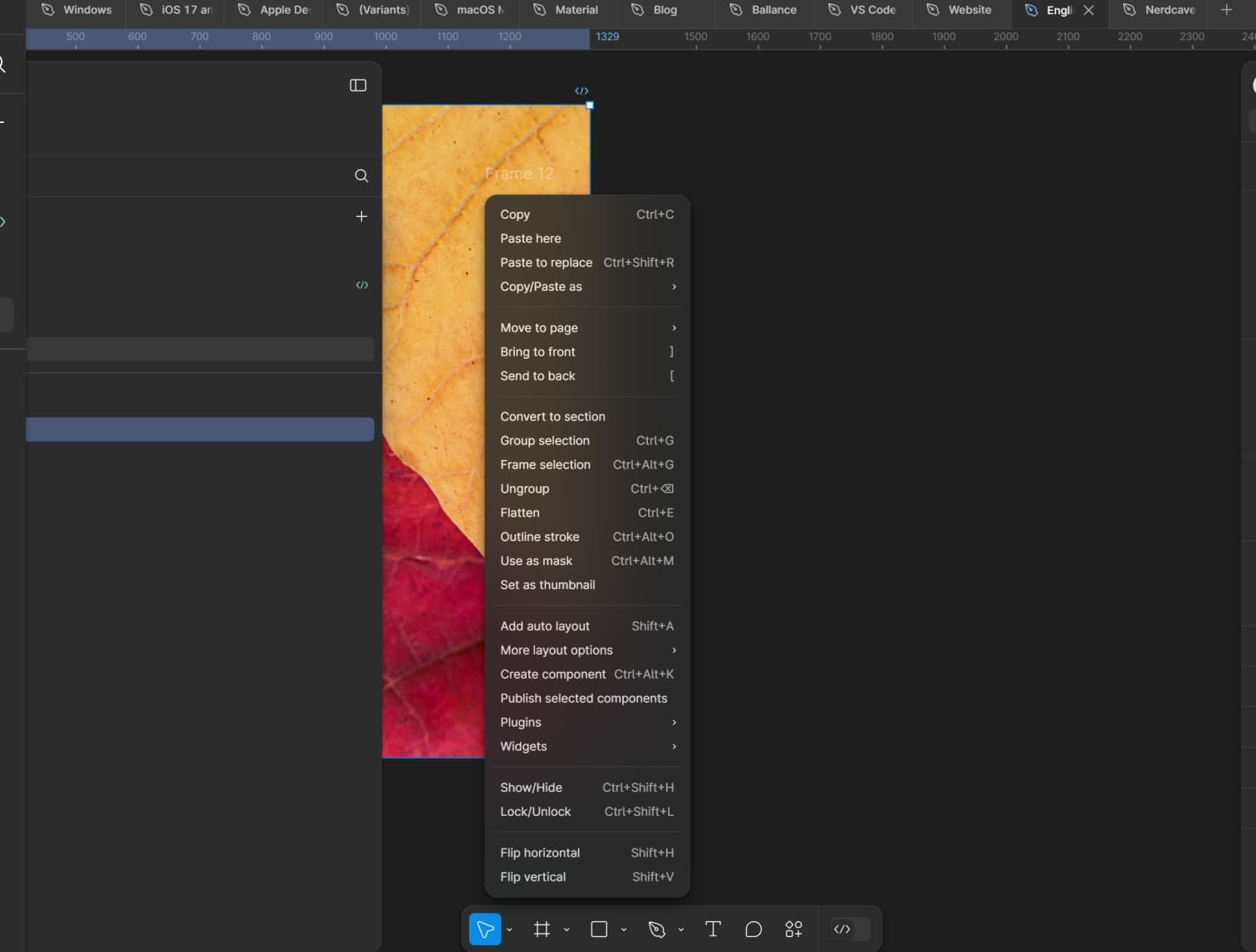Collapse the left sidebar panel icon
Screen dimensions: 1256x952
click(x=358, y=86)
